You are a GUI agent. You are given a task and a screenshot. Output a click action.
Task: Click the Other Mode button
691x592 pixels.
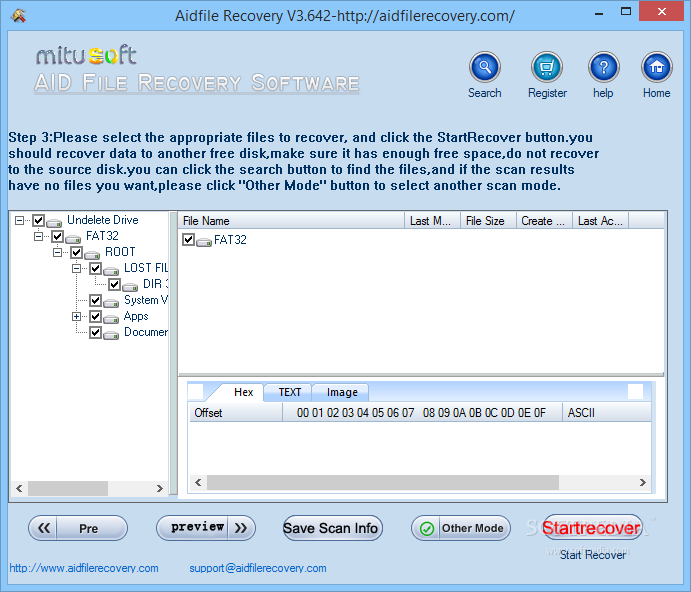pos(461,528)
